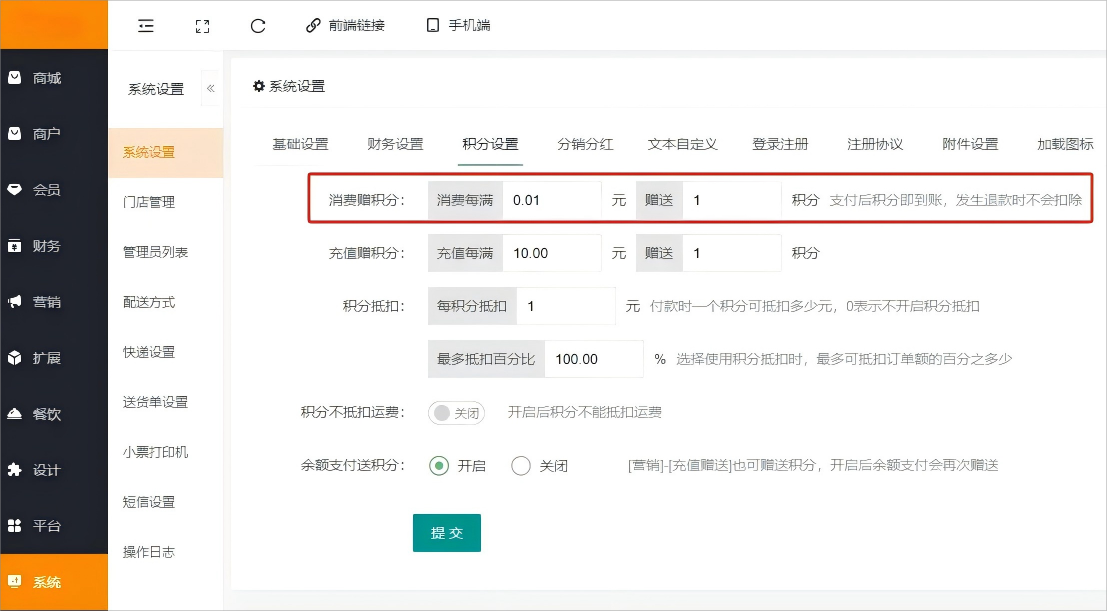Viewport: 1107px width, 611px height.
Task: Open the 手机端 mobile view
Action: pos(458,26)
